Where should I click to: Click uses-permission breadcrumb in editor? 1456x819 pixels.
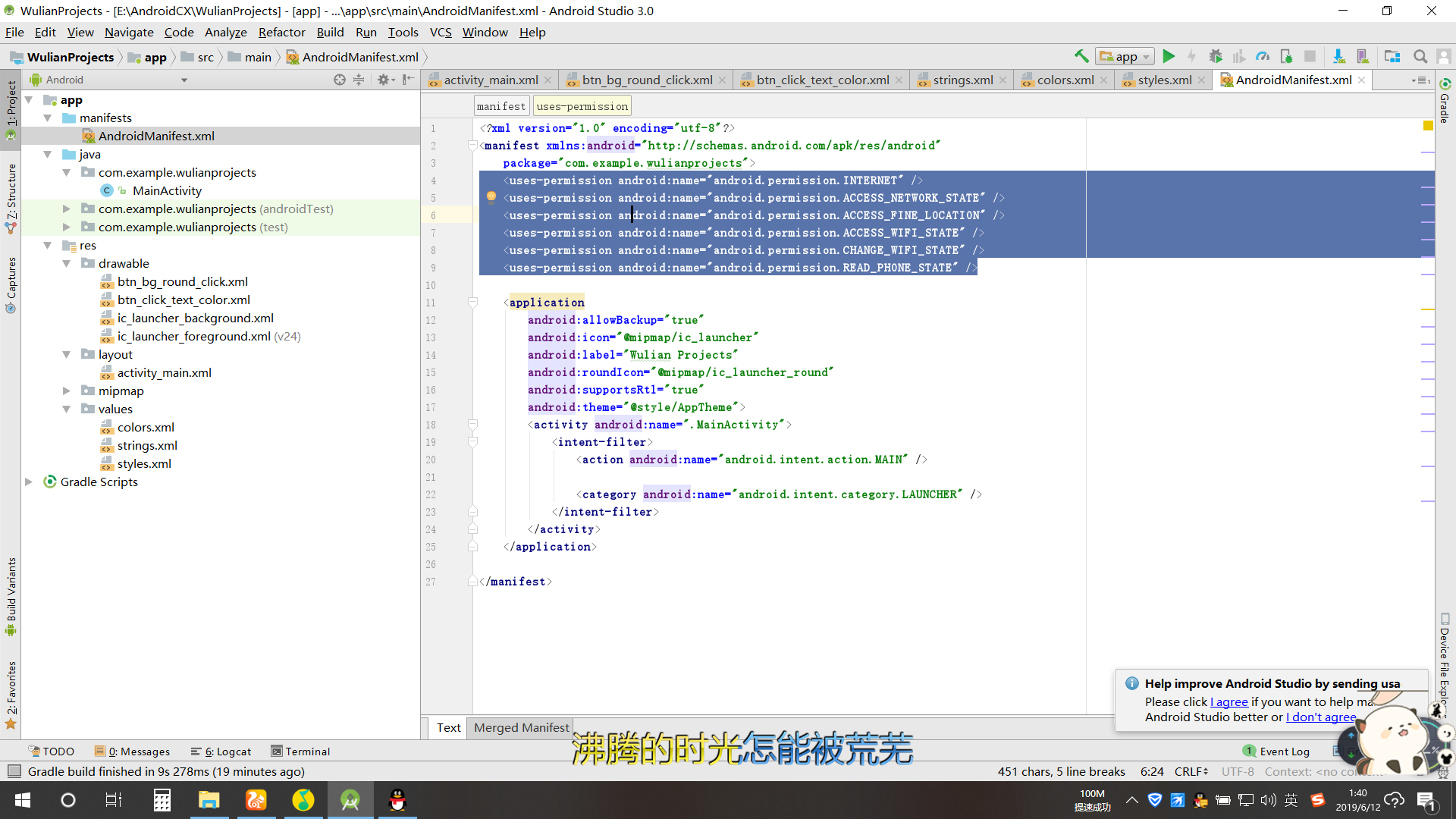point(582,106)
